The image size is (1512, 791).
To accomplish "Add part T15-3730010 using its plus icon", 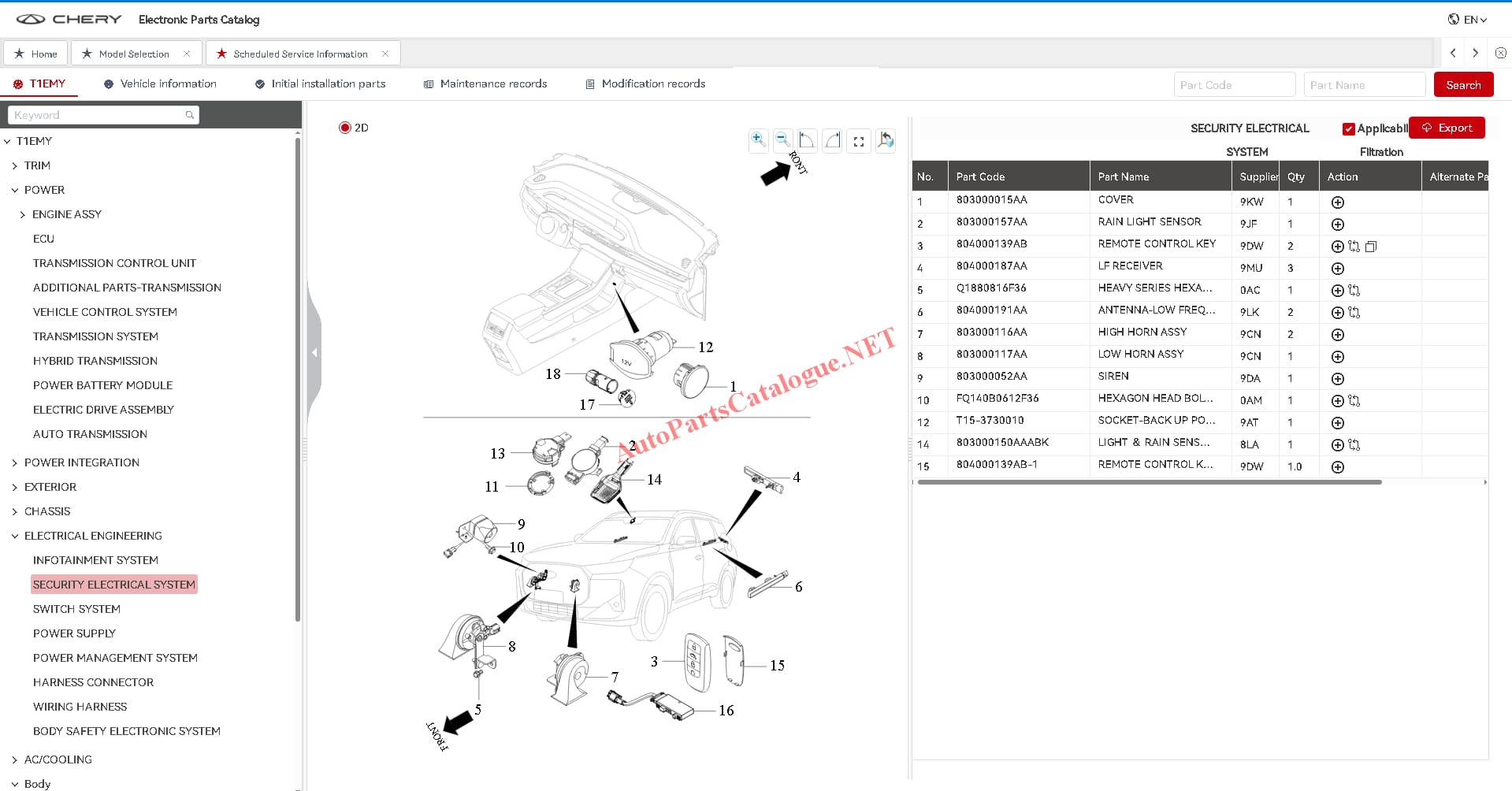I will (1337, 423).
